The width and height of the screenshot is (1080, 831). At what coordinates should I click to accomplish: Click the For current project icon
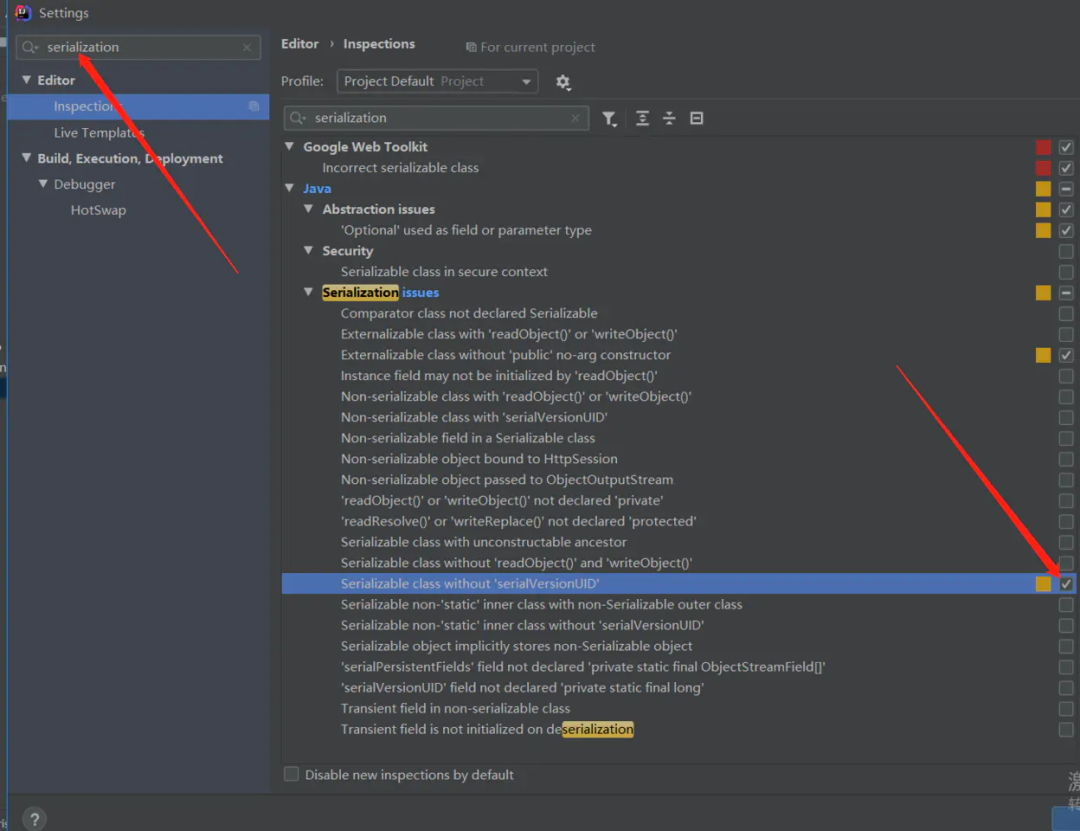471,48
